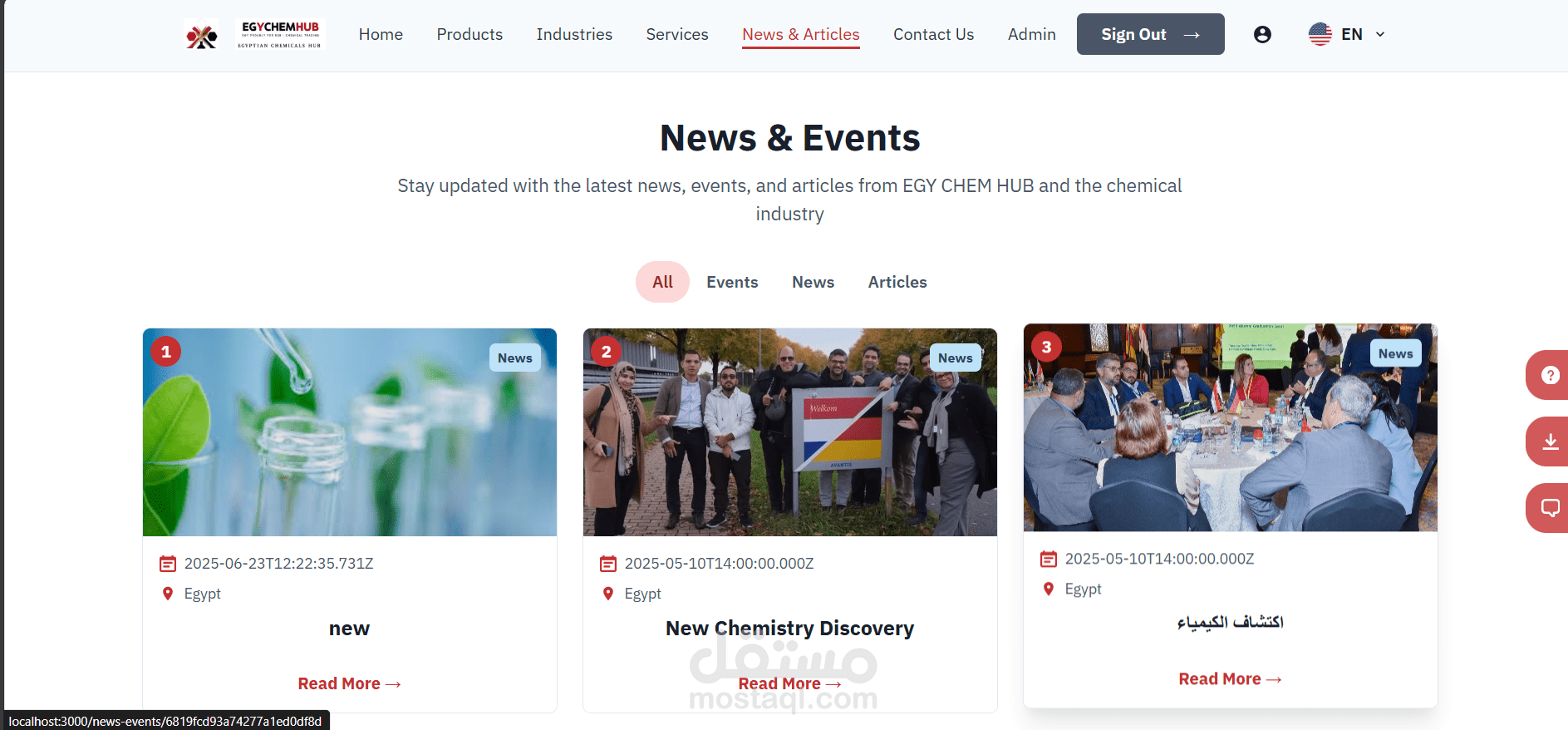Click the help question mark floating button

coord(1550,375)
